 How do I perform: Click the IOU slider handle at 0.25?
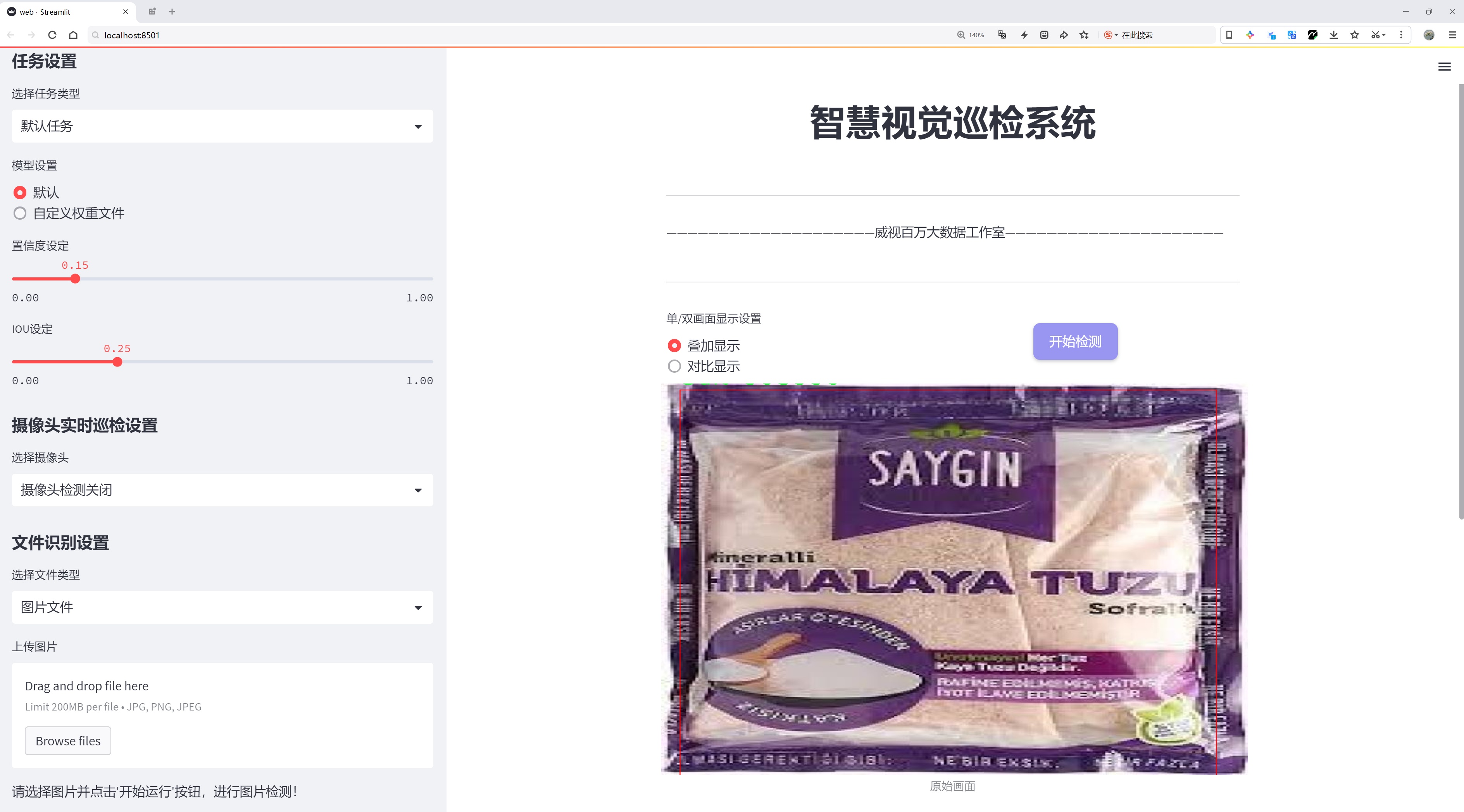[117, 362]
